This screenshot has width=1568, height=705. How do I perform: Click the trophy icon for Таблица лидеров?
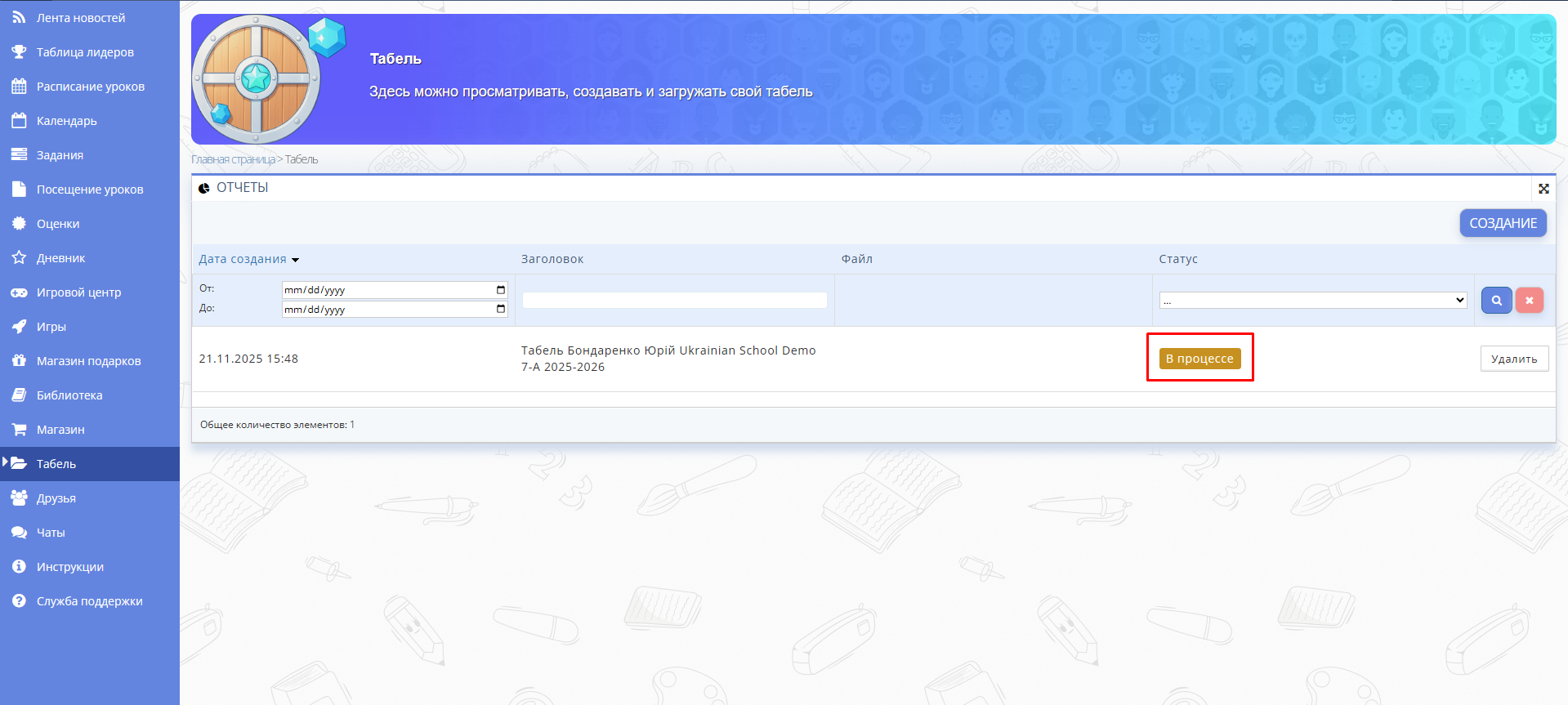point(19,52)
